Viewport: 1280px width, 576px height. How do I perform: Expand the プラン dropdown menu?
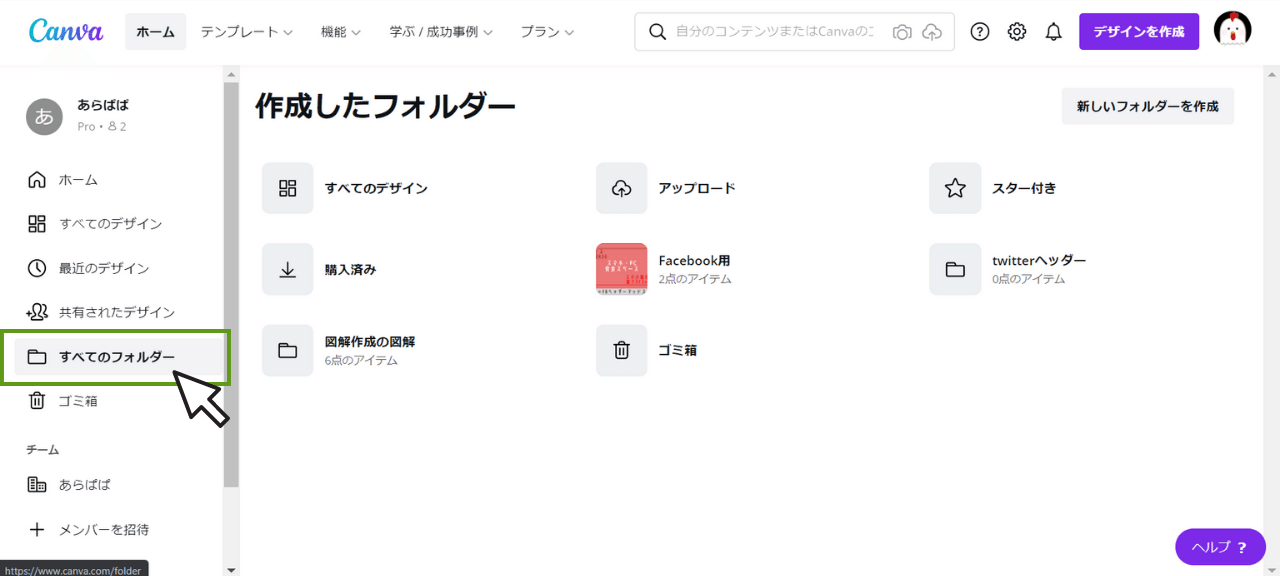click(547, 32)
